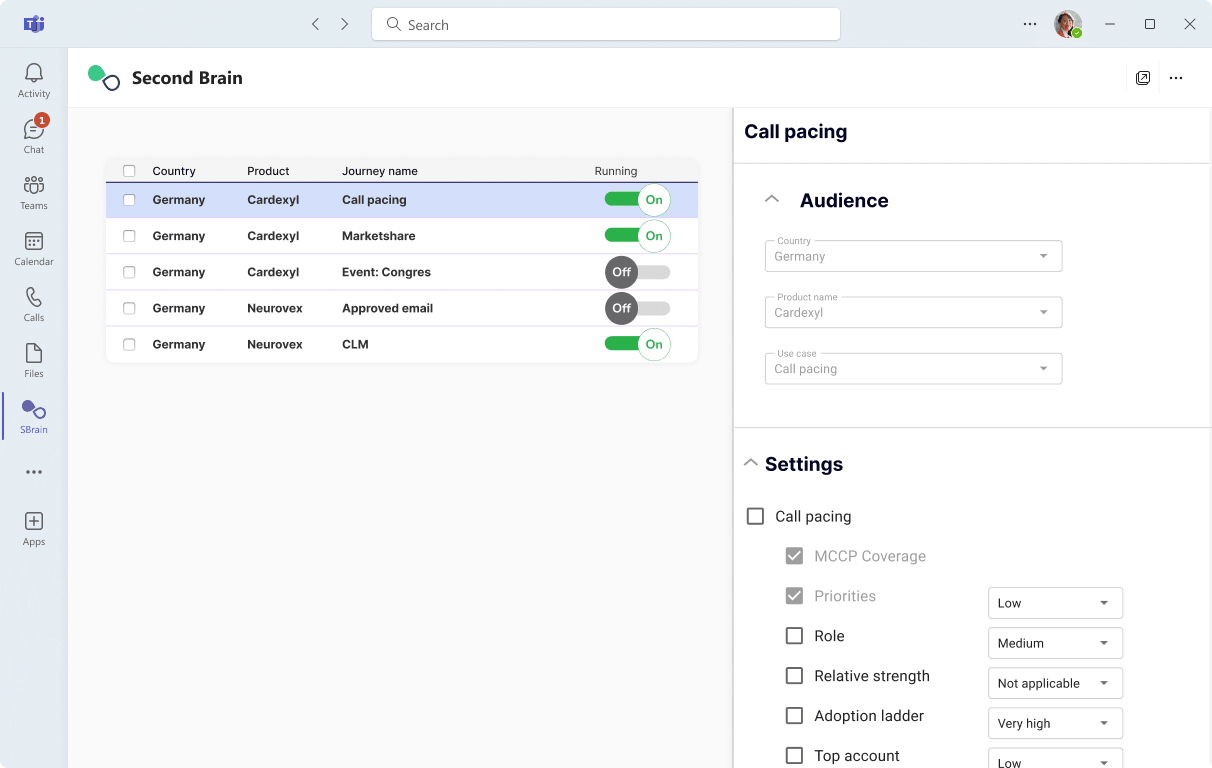1212x768 pixels.
Task: Open Adoption ladder dropdown showing Very high
Action: pos(1055,723)
